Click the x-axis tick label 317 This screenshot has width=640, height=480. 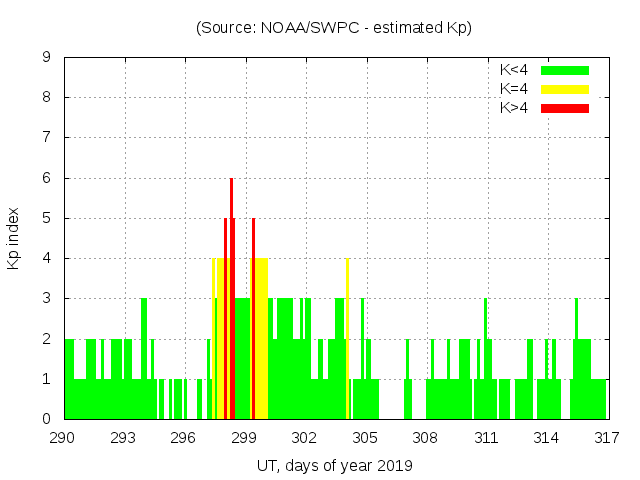click(x=606, y=437)
